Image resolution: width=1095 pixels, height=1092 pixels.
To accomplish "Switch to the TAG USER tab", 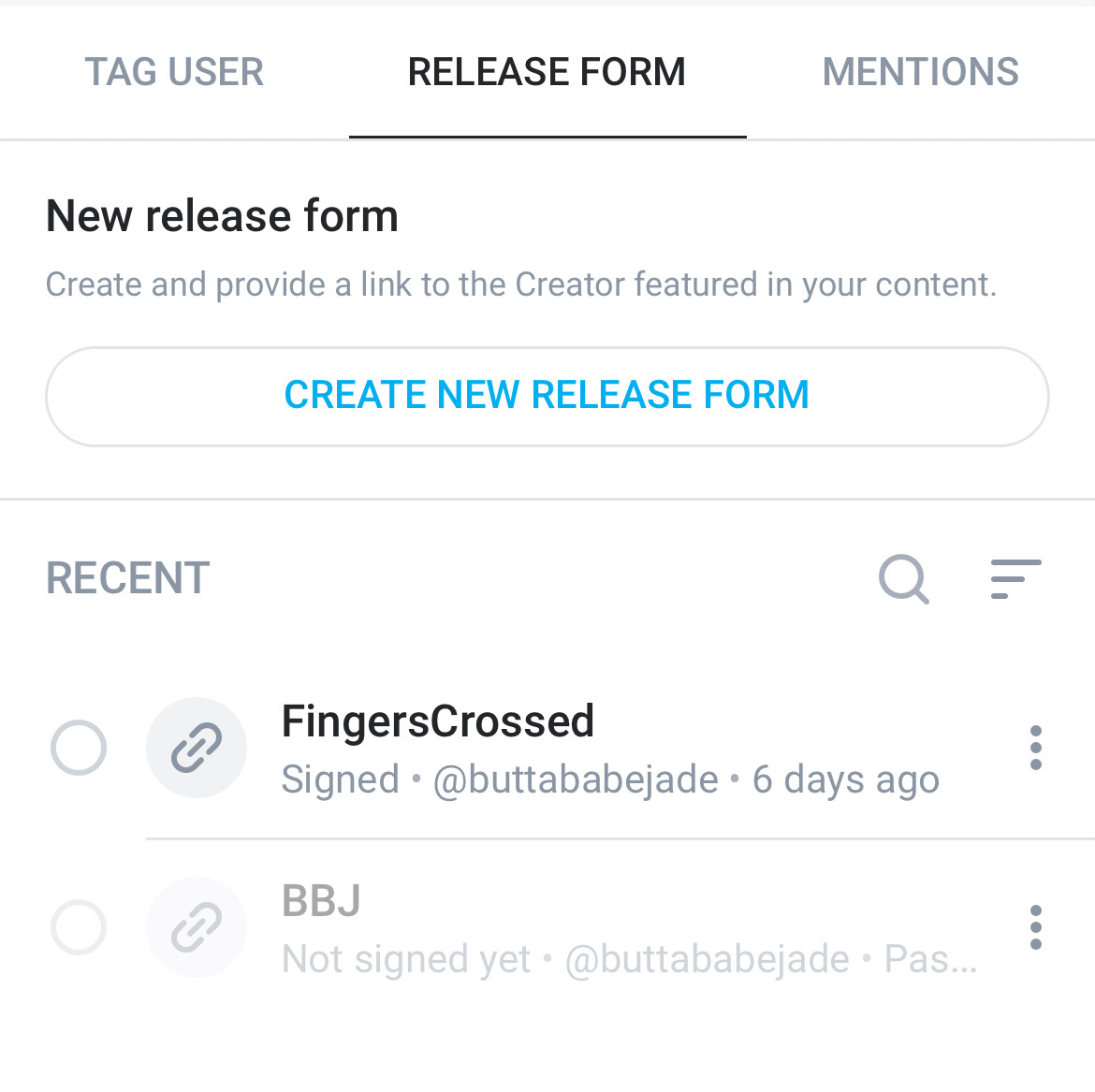I will tap(174, 72).
